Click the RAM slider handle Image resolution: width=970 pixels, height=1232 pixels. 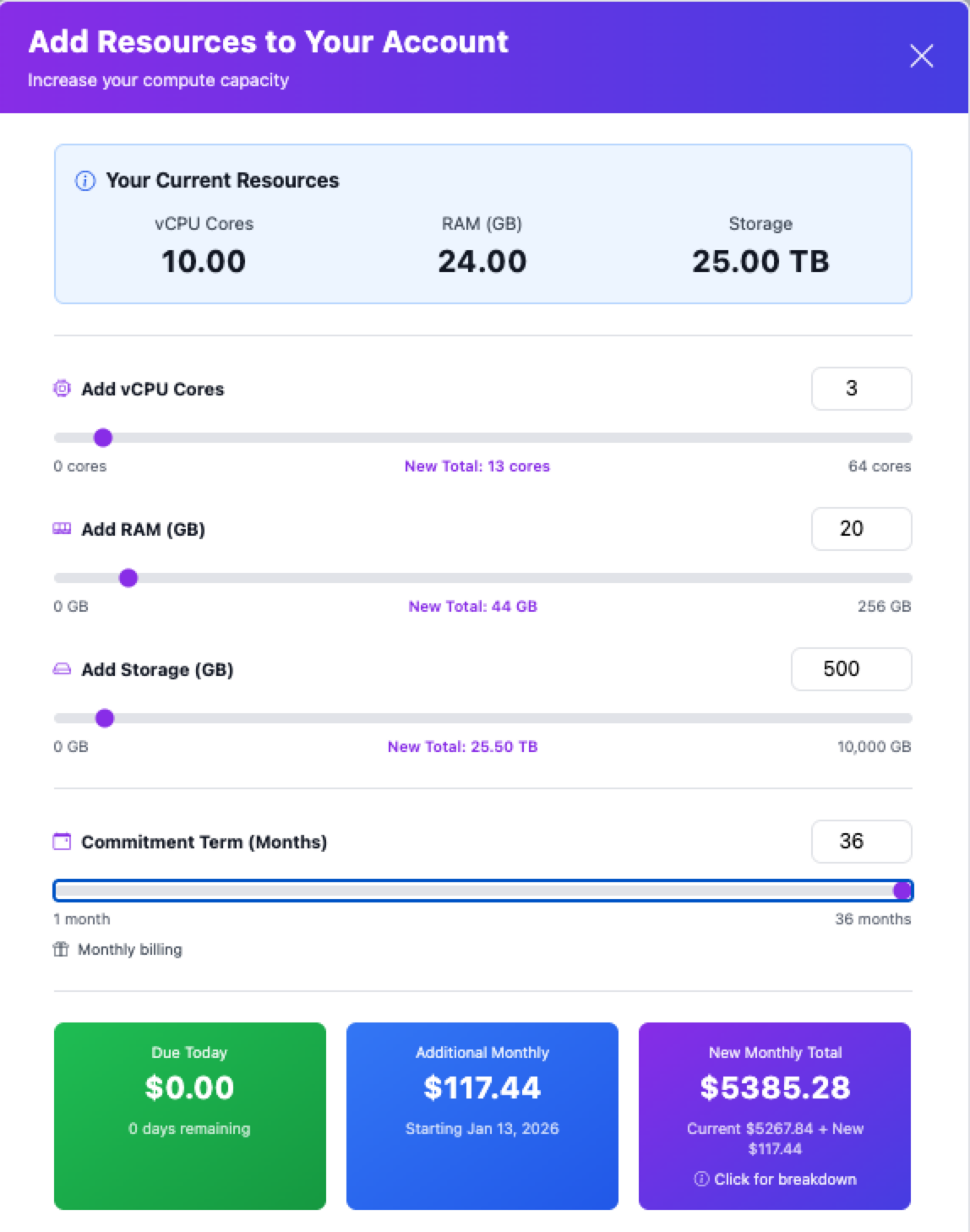coord(128,578)
